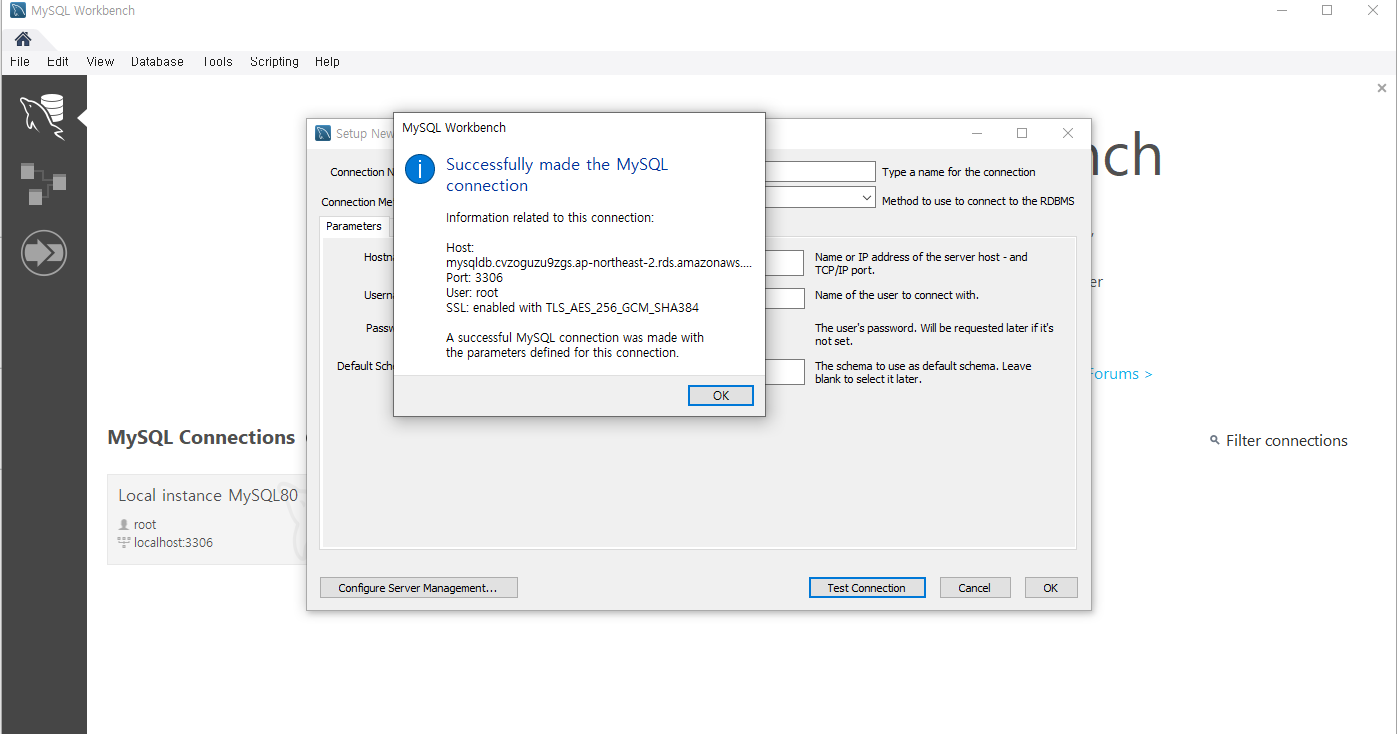Open the Edit menu
1397x734 pixels.
58,61
